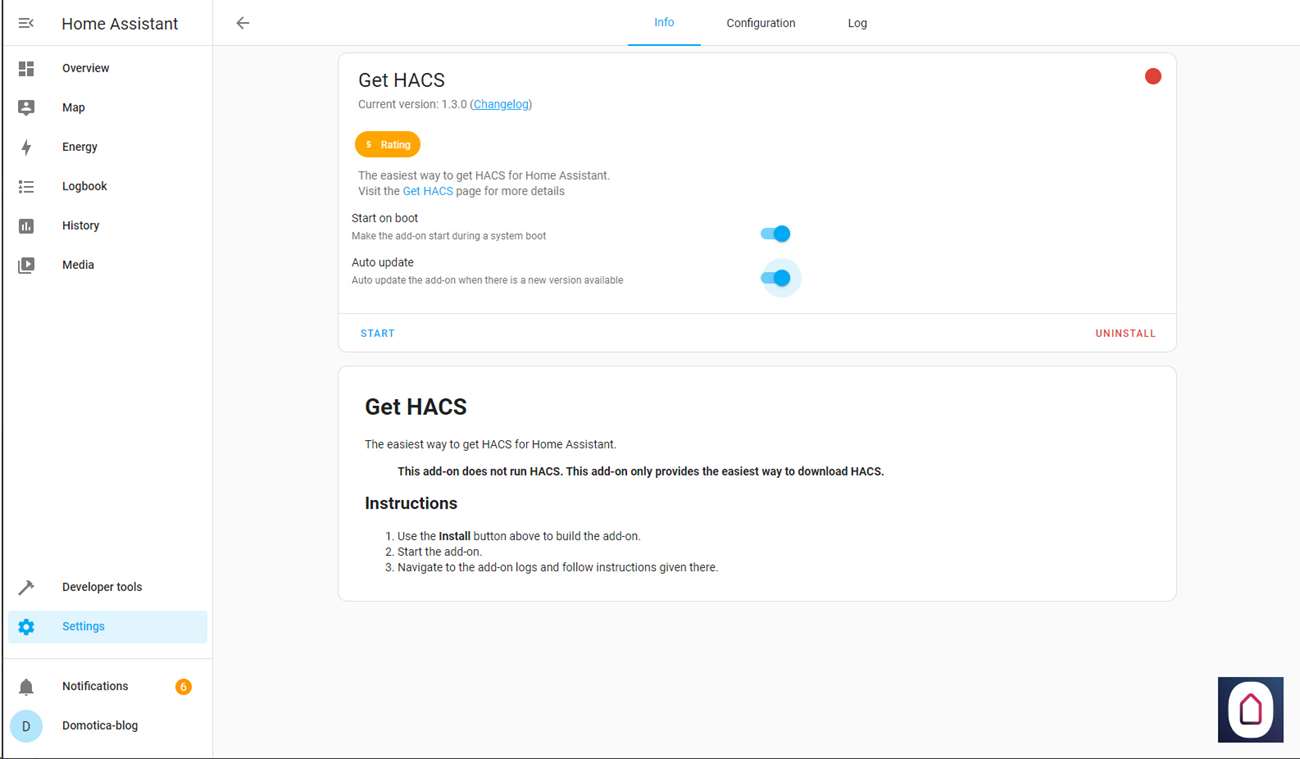Click the 'Use the Install button' instruction step
This screenshot has width=1300, height=759.
pyautogui.click(x=519, y=536)
